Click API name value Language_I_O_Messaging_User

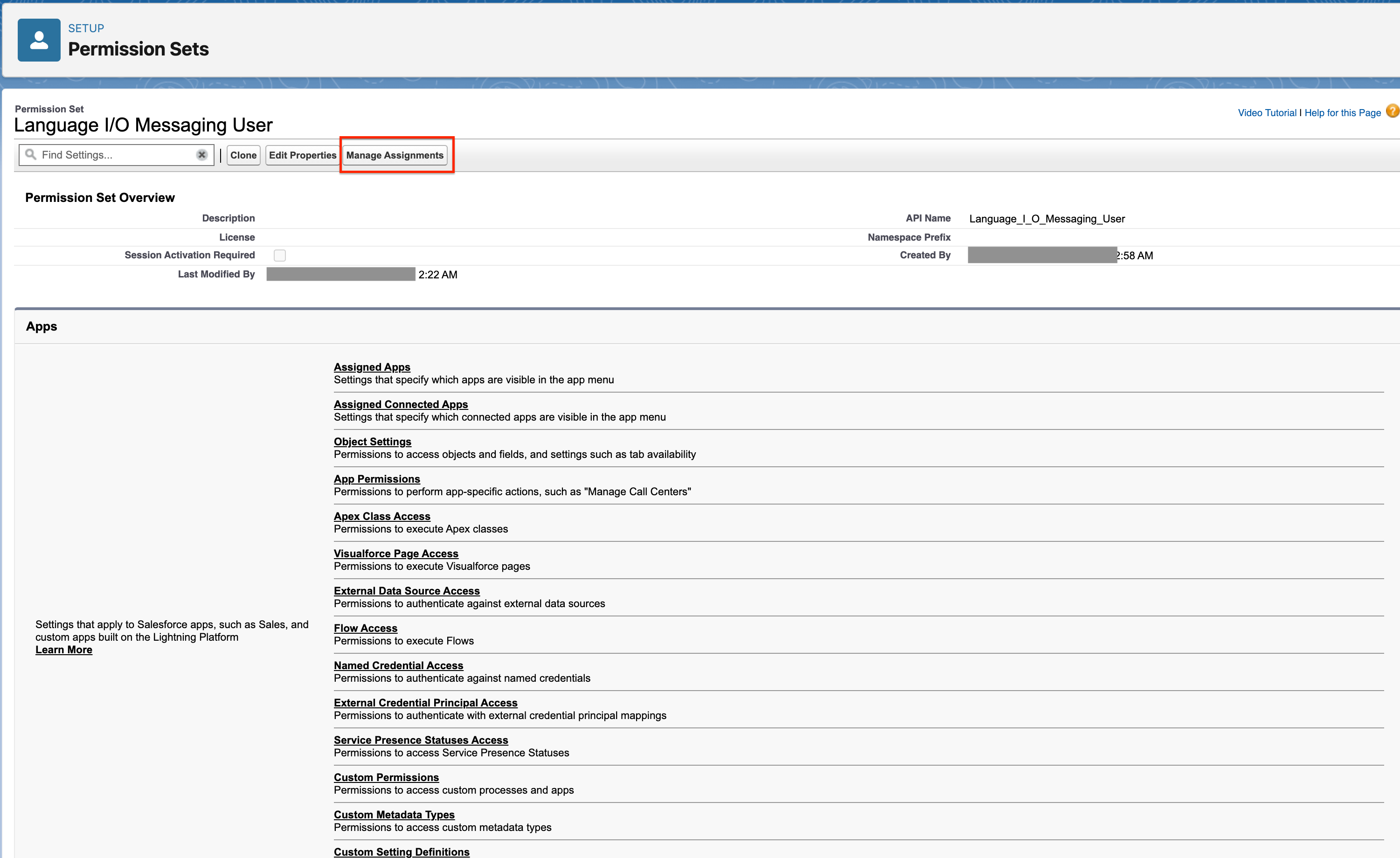[x=1047, y=219]
